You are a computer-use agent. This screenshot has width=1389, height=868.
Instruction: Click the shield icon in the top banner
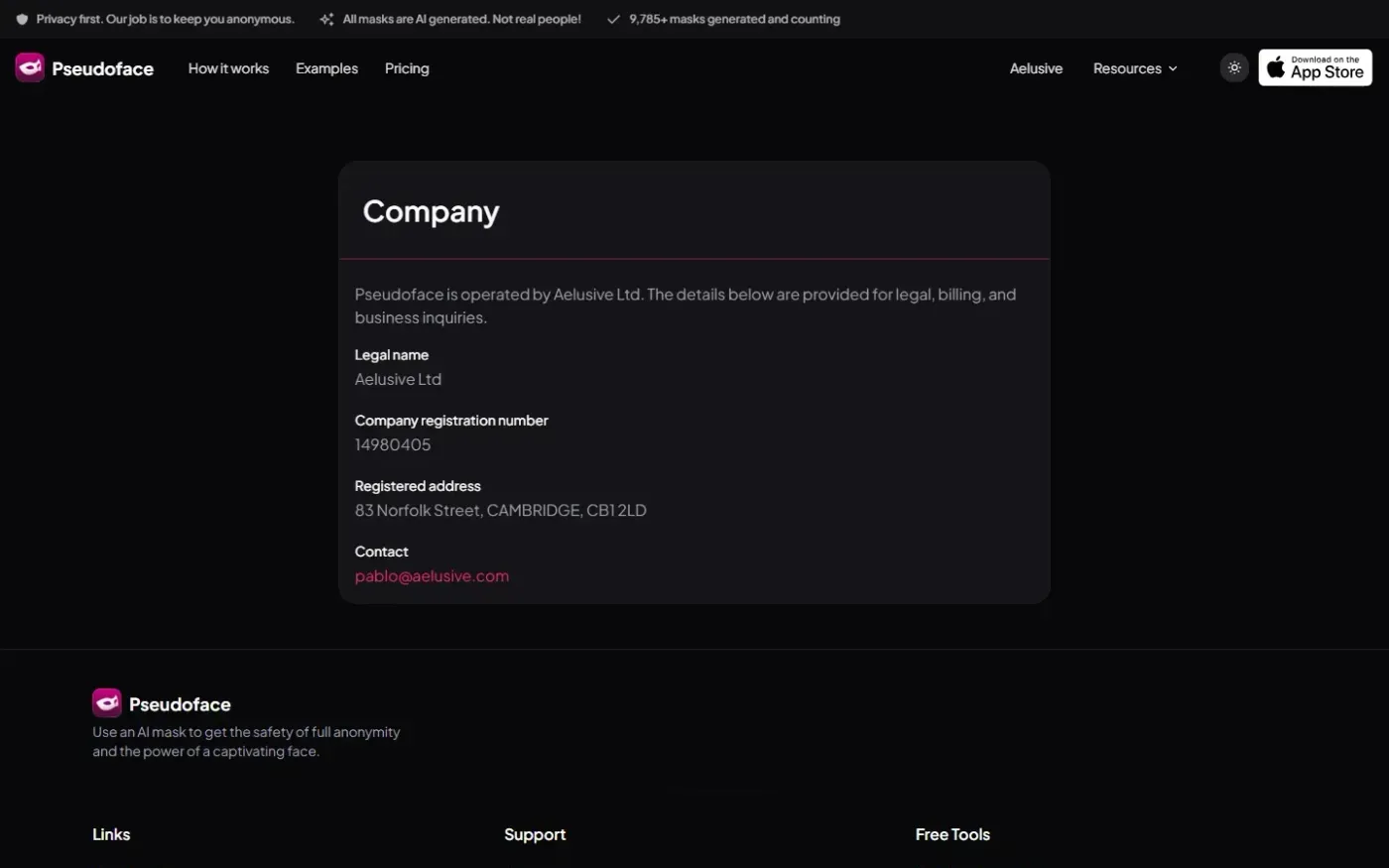click(x=22, y=19)
